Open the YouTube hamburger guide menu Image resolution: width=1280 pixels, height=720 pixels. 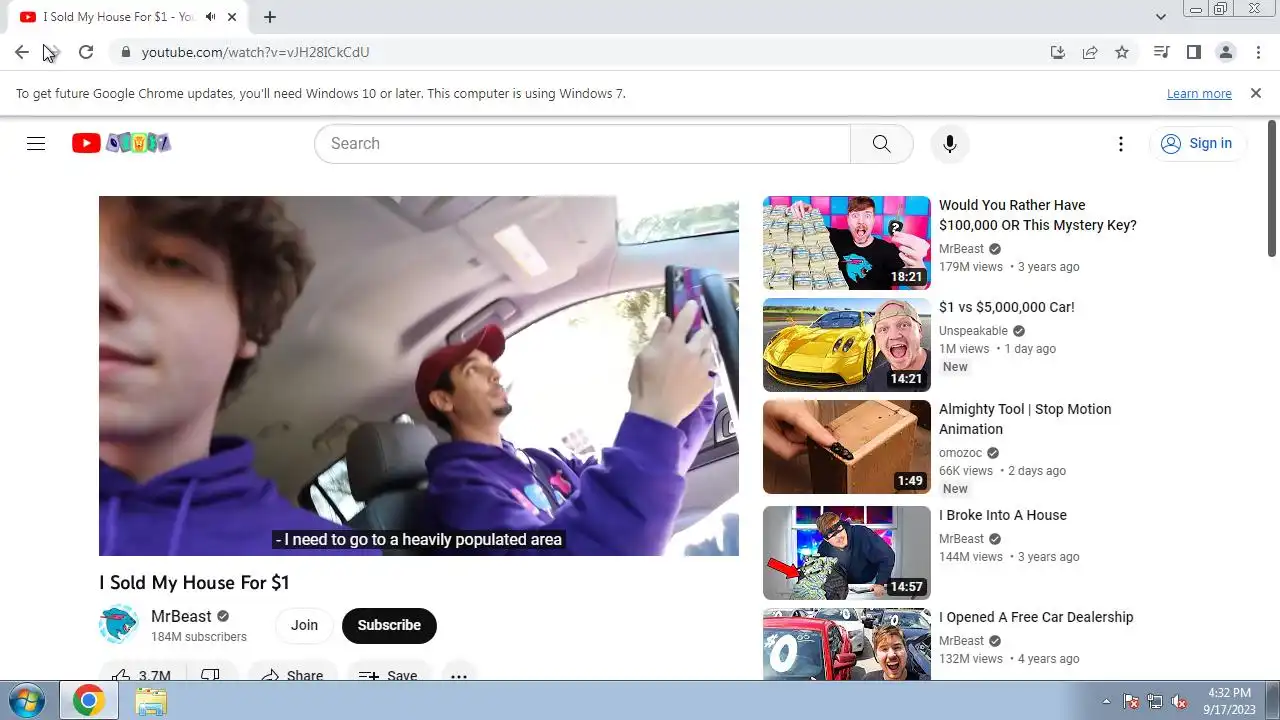coord(36,143)
